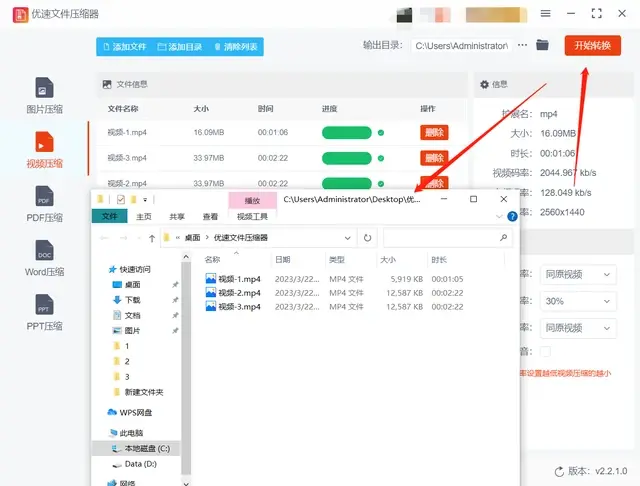Select the 视频压缩 video compression tool
This screenshot has height=486, width=640.
click(44, 150)
